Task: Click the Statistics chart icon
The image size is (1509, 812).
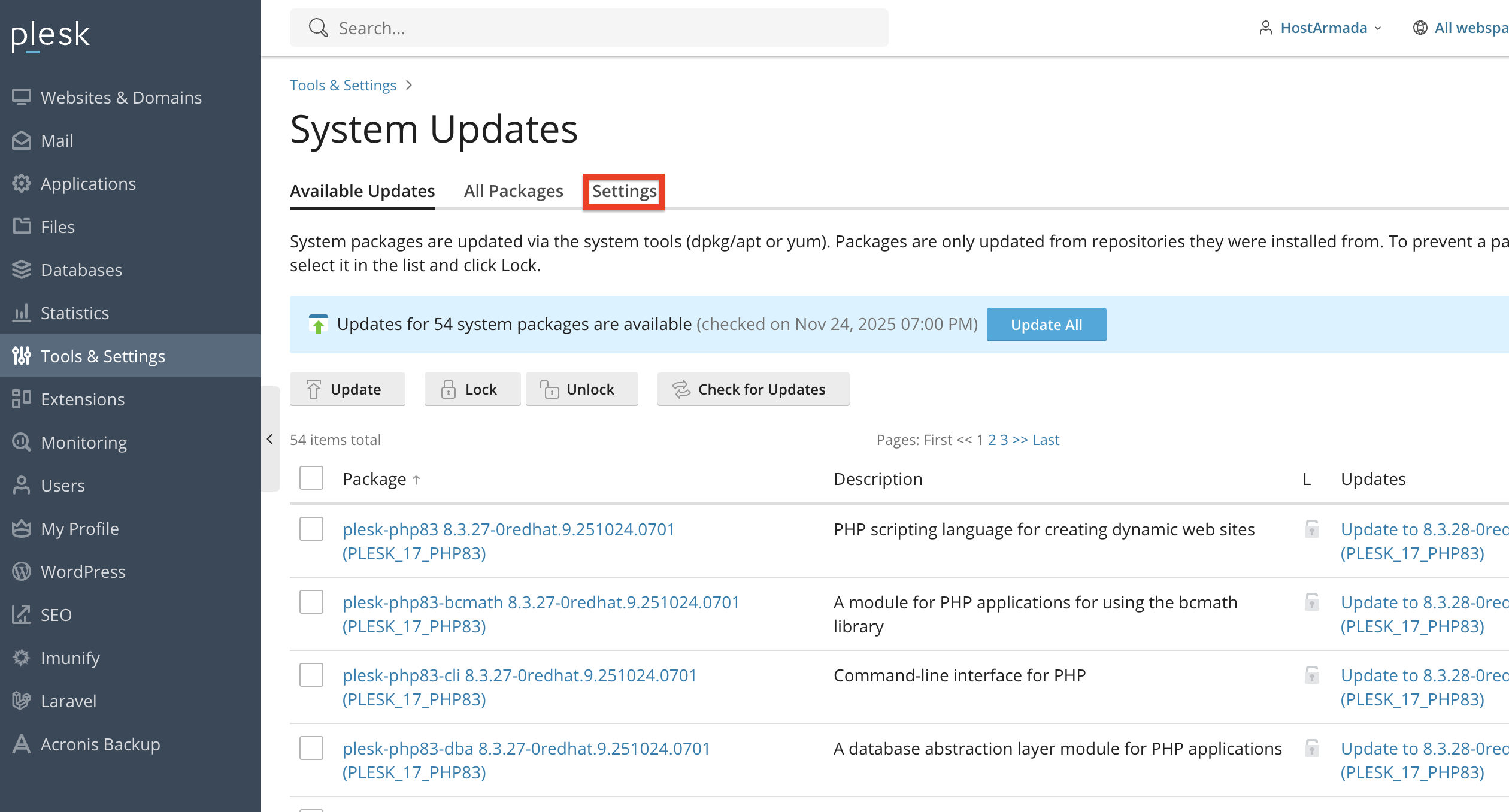Action: (x=22, y=313)
